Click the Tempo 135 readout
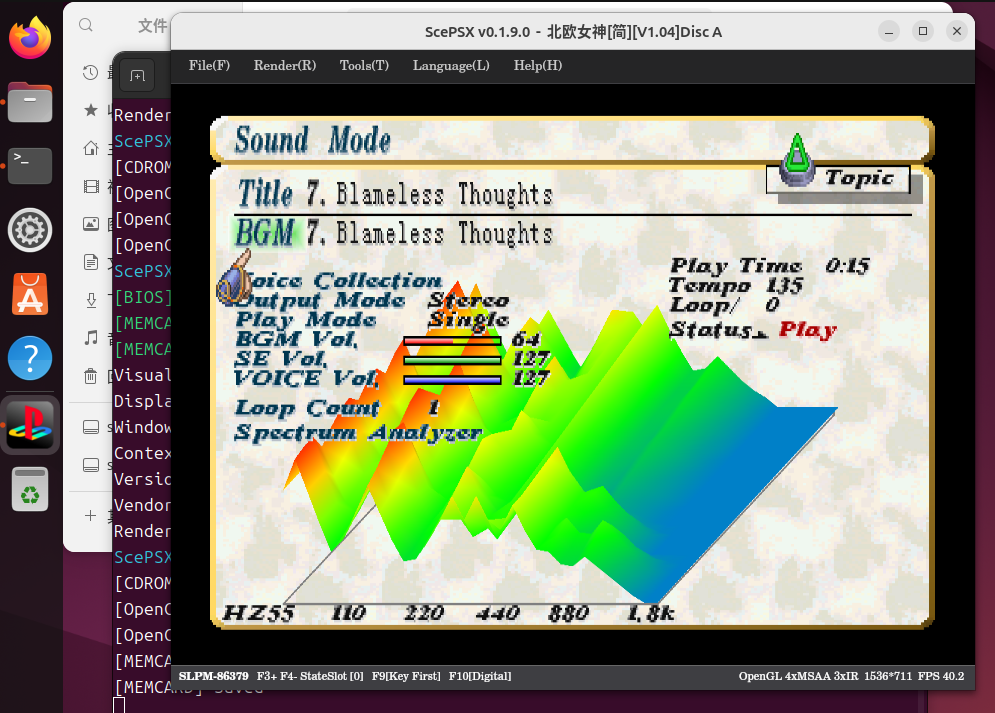995x713 pixels. [x=736, y=285]
